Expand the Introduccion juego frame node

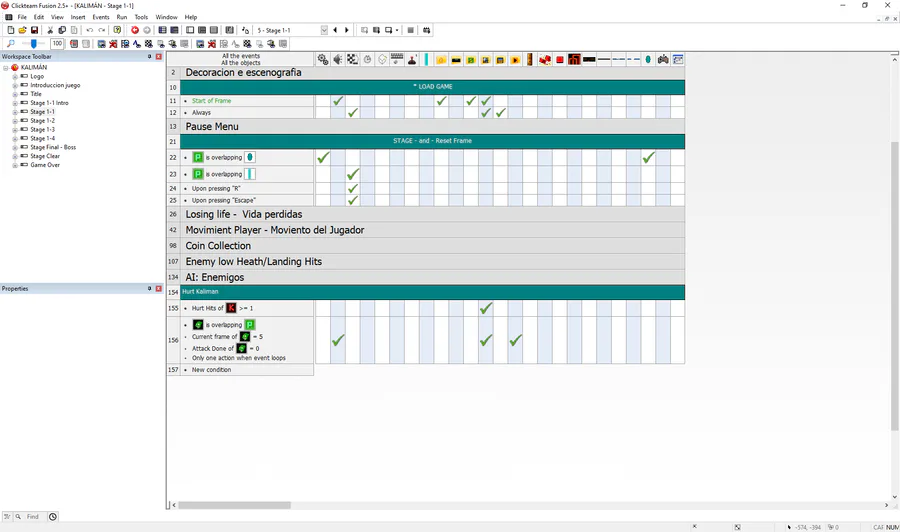coord(15,86)
